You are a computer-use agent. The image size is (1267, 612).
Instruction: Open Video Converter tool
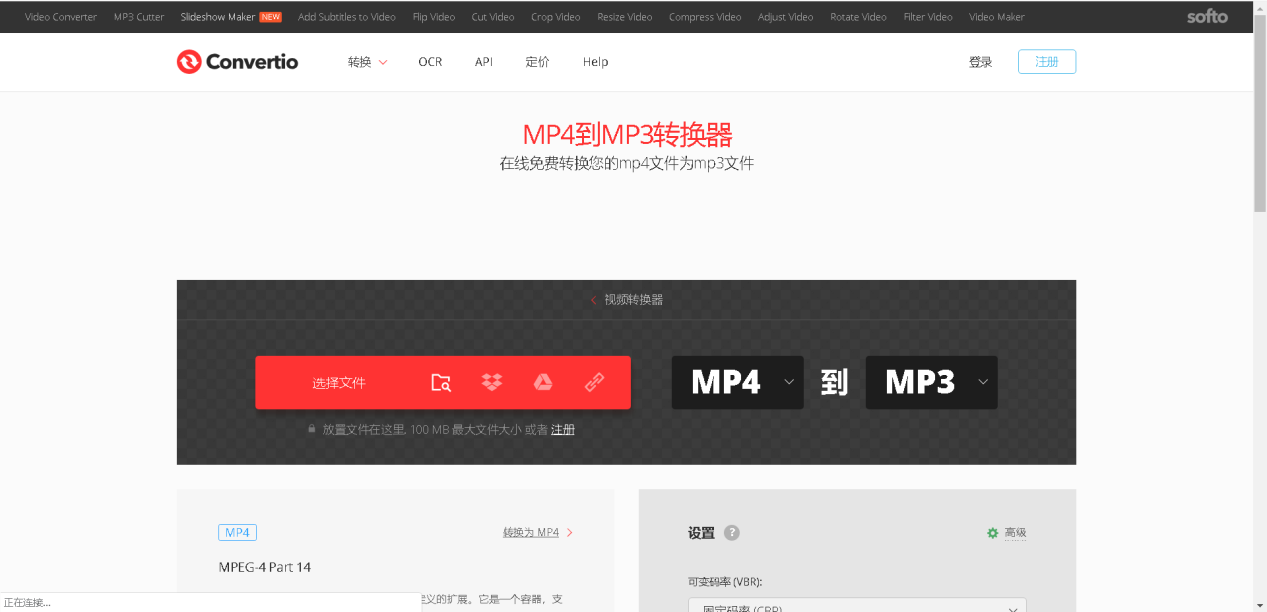click(x=61, y=17)
